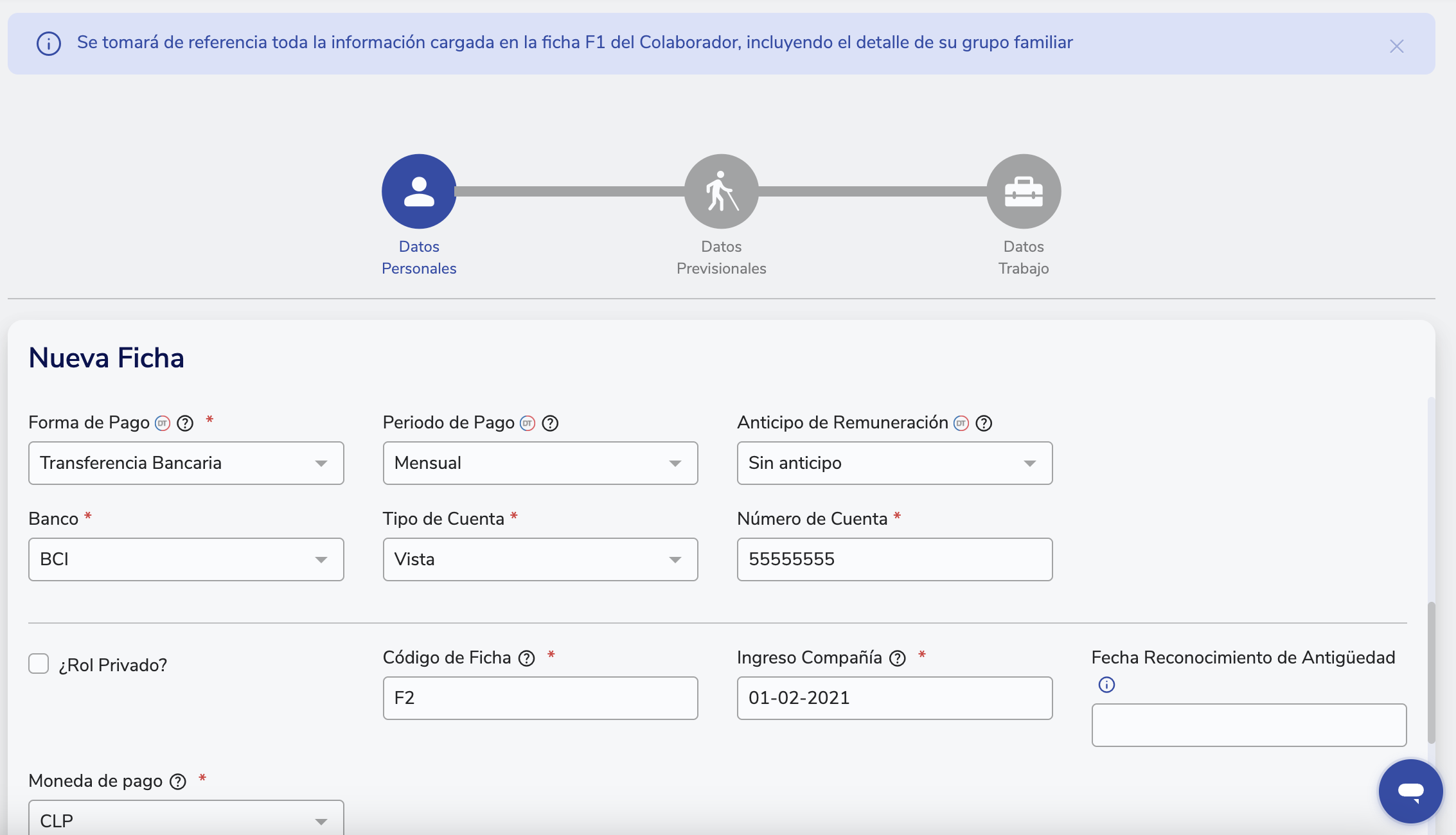Click help icon next to Forma de Pago
This screenshot has width=1456, height=835.
(185, 423)
